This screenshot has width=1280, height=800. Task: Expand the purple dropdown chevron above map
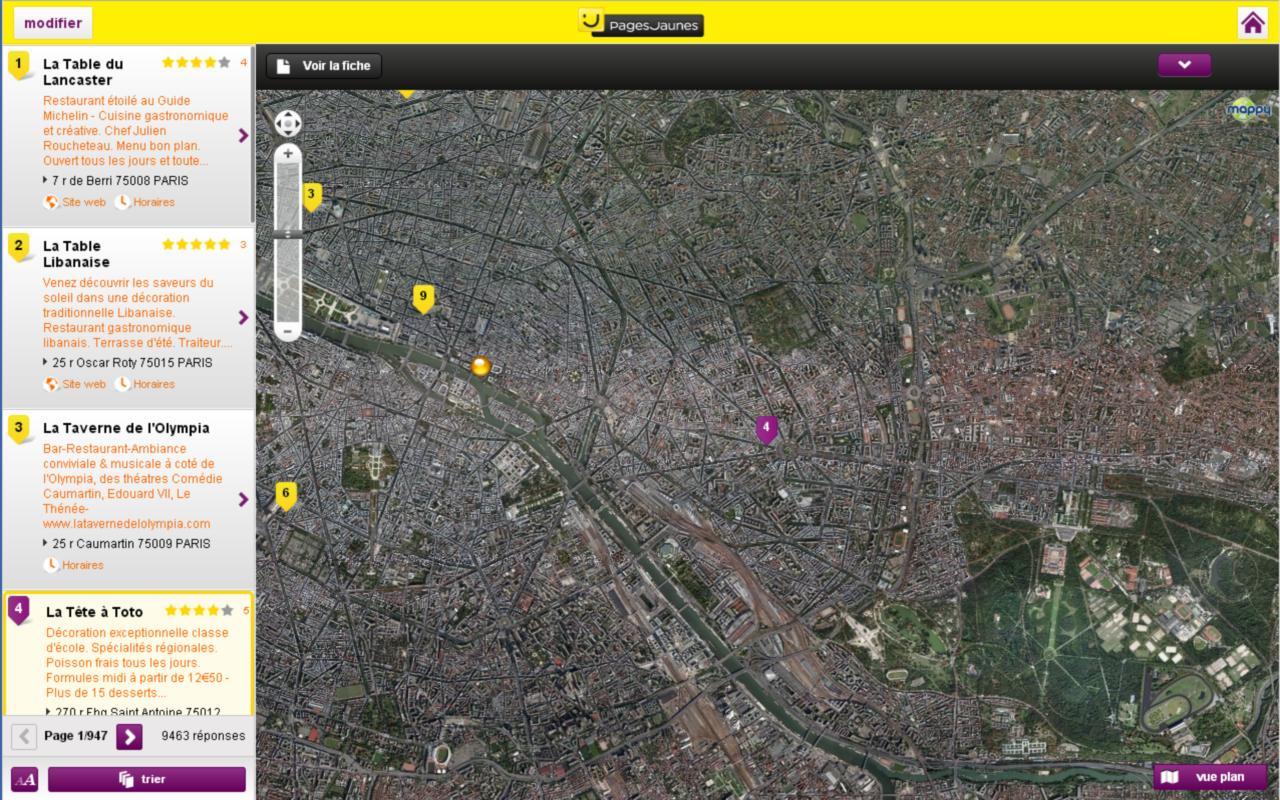click(1184, 65)
